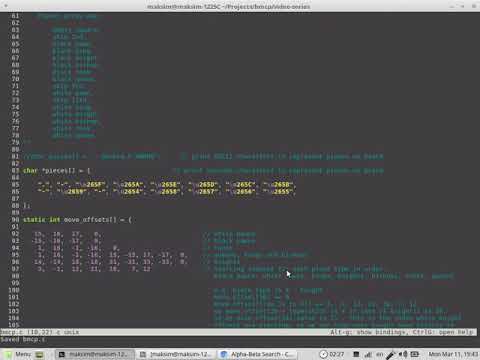
Task: Open the volume speaker tray icon
Action: [403, 354]
